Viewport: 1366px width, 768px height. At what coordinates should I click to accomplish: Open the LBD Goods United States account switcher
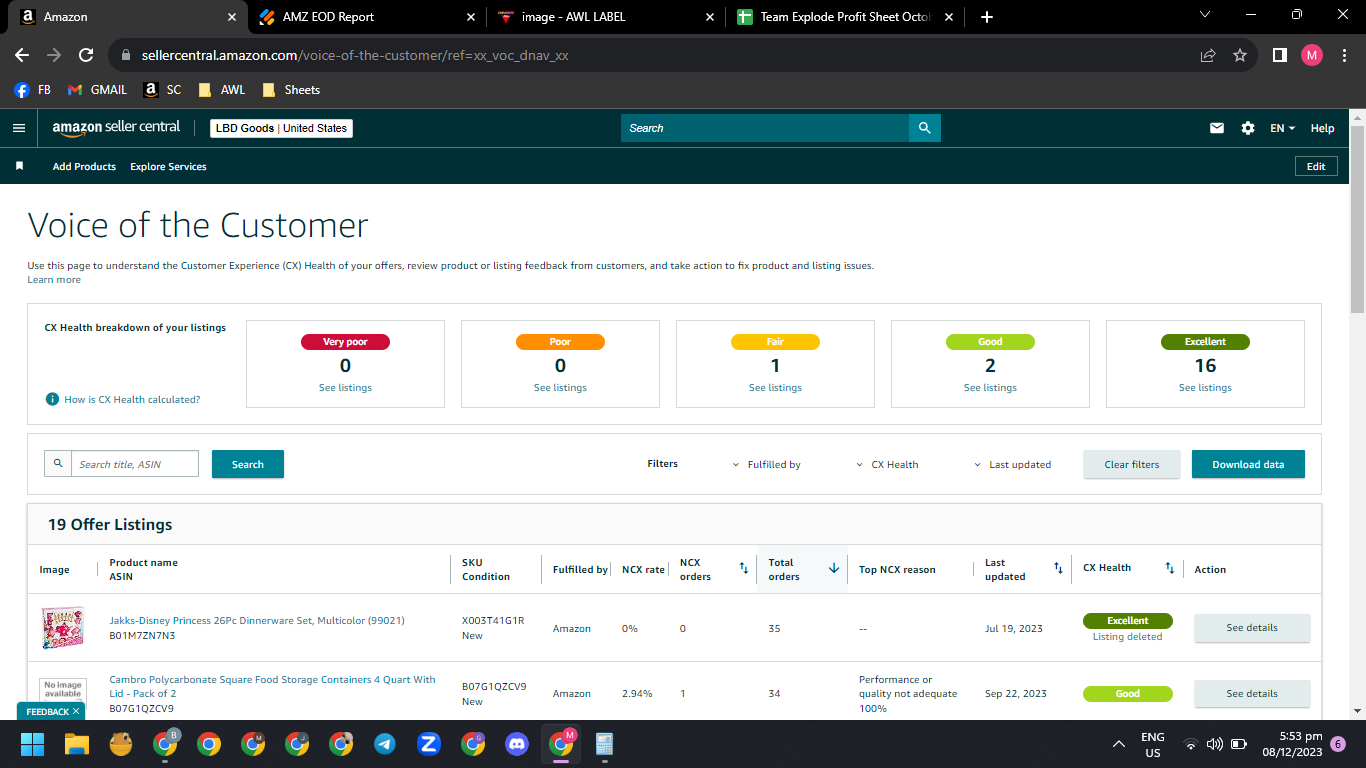click(x=281, y=128)
